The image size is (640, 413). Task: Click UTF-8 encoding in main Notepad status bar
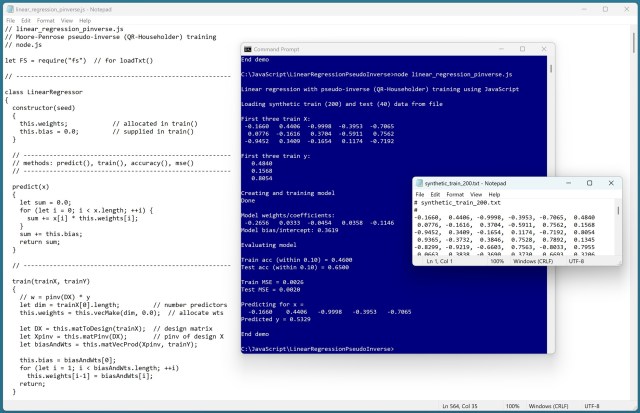click(590, 405)
